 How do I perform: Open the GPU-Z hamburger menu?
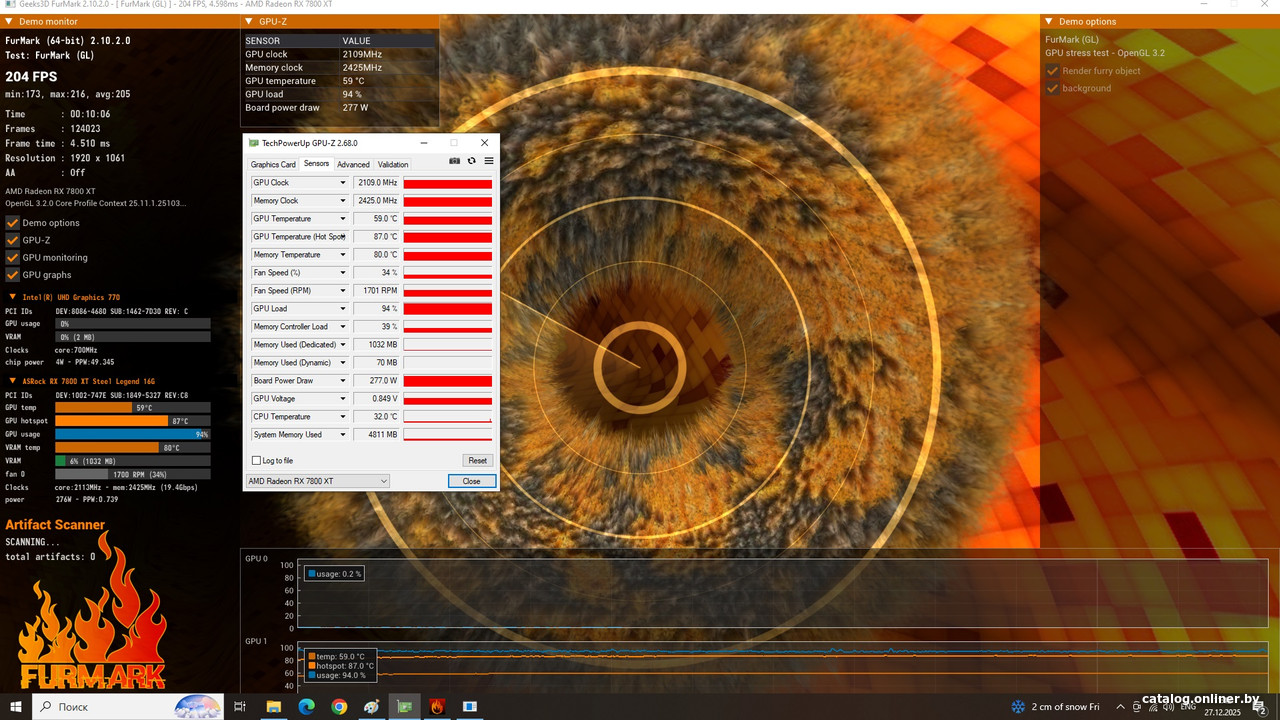click(x=489, y=161)
